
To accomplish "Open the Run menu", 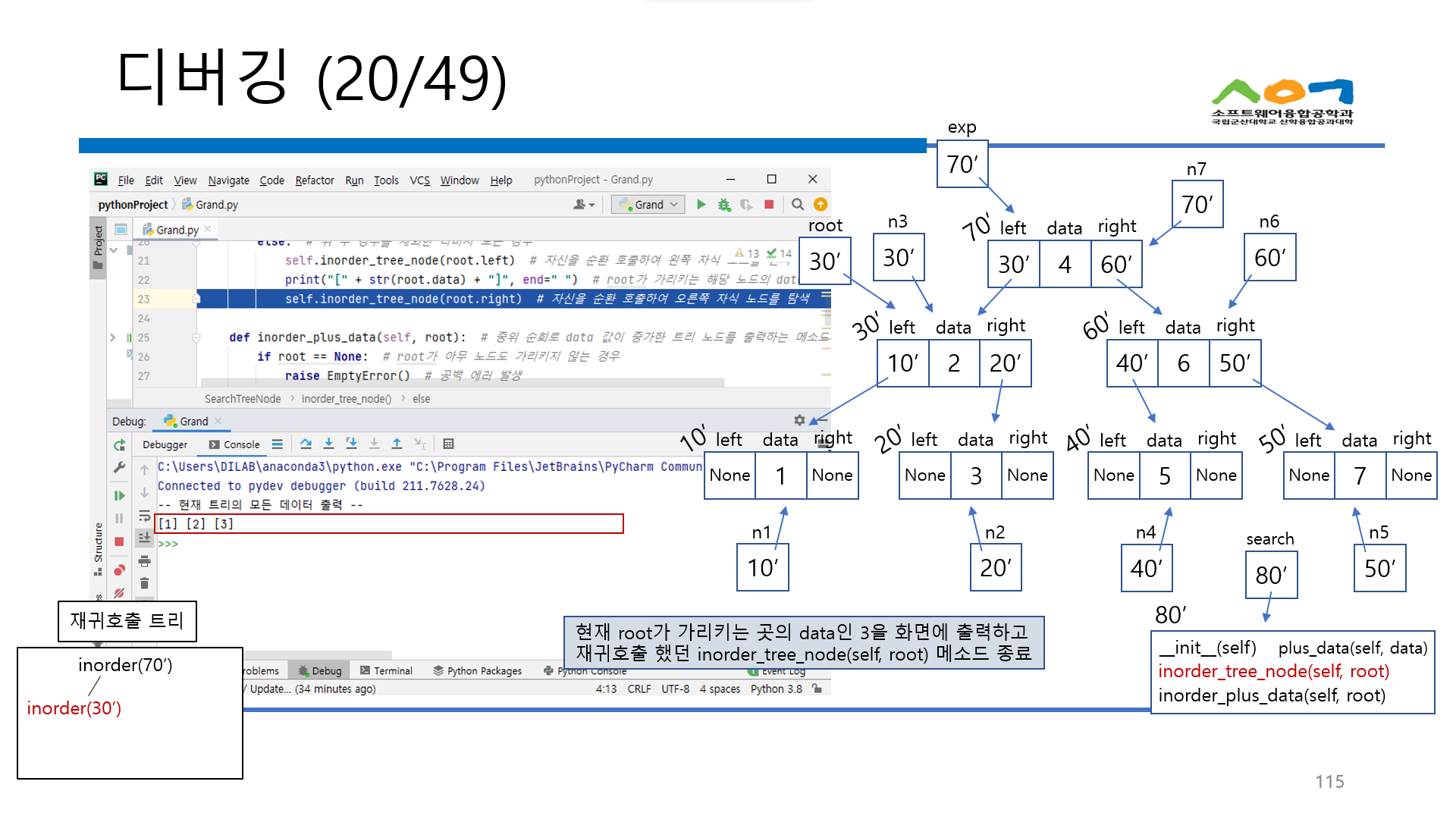I will tap(354, 180).
